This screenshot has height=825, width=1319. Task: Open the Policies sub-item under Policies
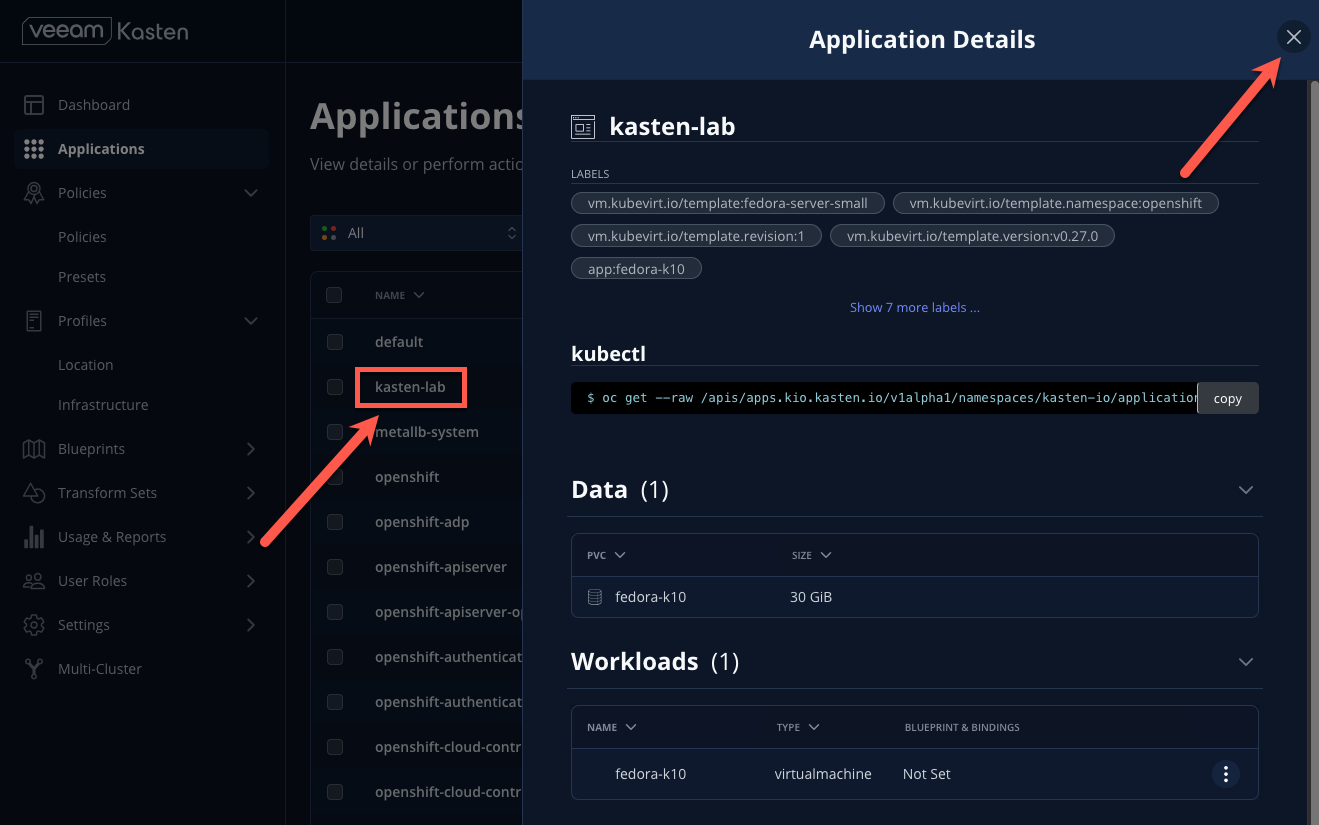(82, 237)
